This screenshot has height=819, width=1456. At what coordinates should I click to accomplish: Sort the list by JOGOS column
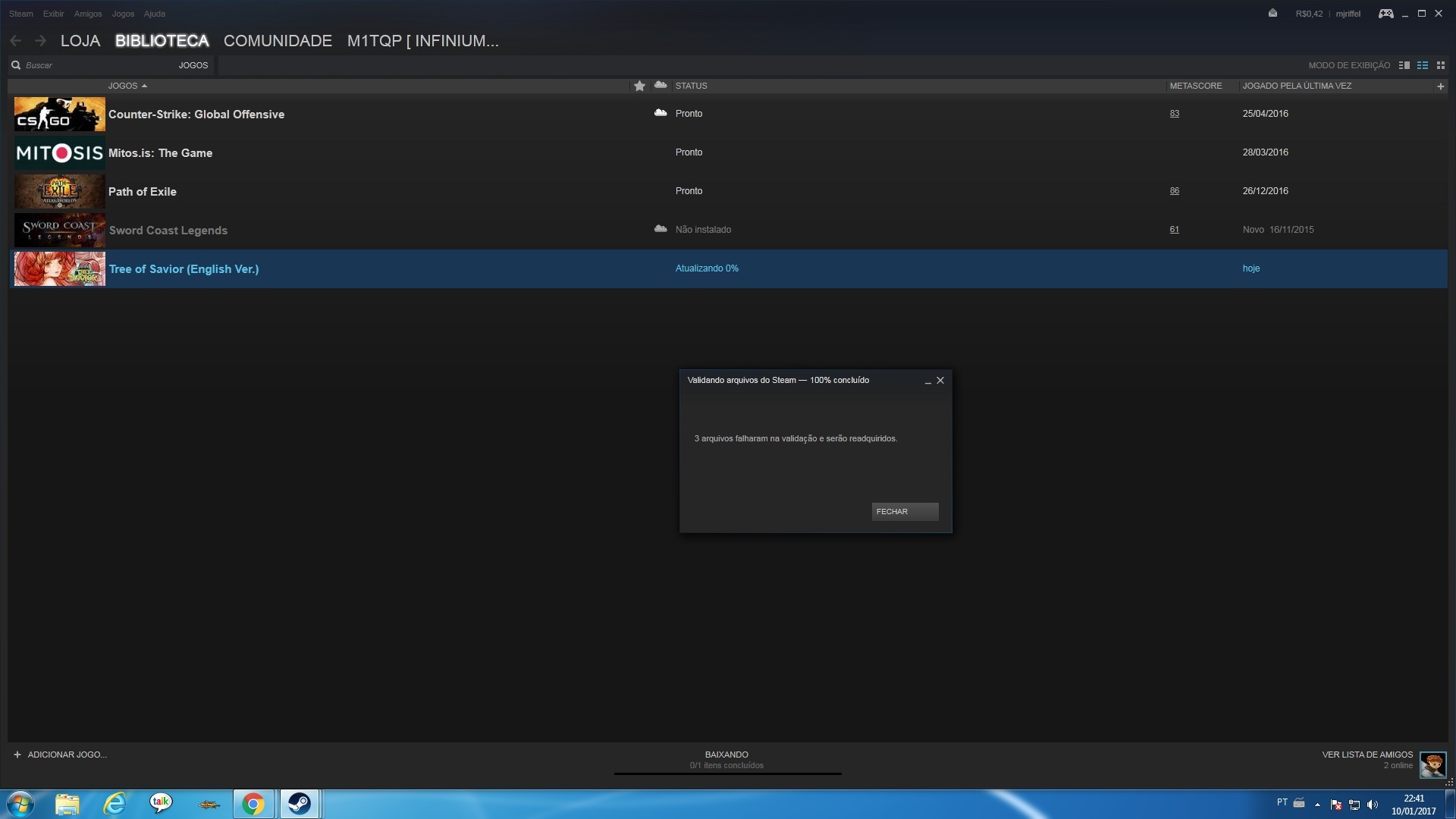point(127,86)
